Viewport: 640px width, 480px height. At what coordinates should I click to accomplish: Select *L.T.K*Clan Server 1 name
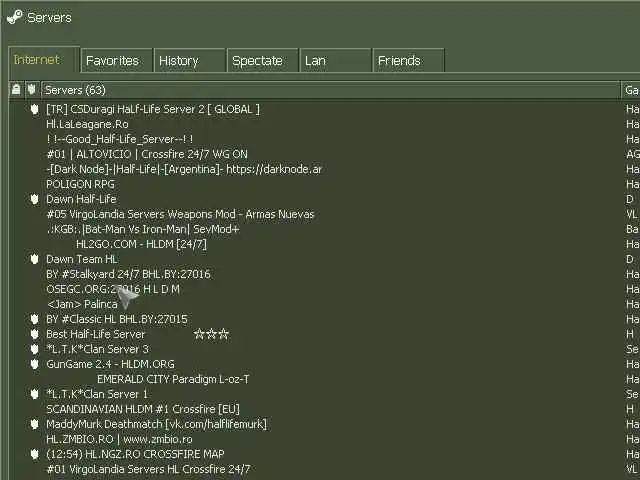click(97, 394)
